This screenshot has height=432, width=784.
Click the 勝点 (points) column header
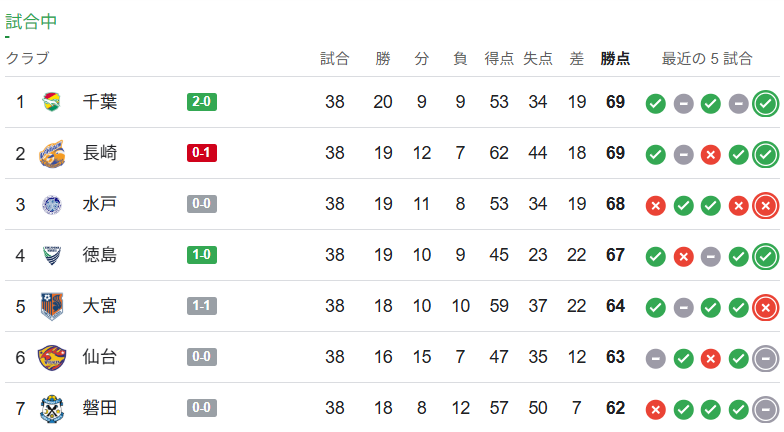click(x=615, y=59)
